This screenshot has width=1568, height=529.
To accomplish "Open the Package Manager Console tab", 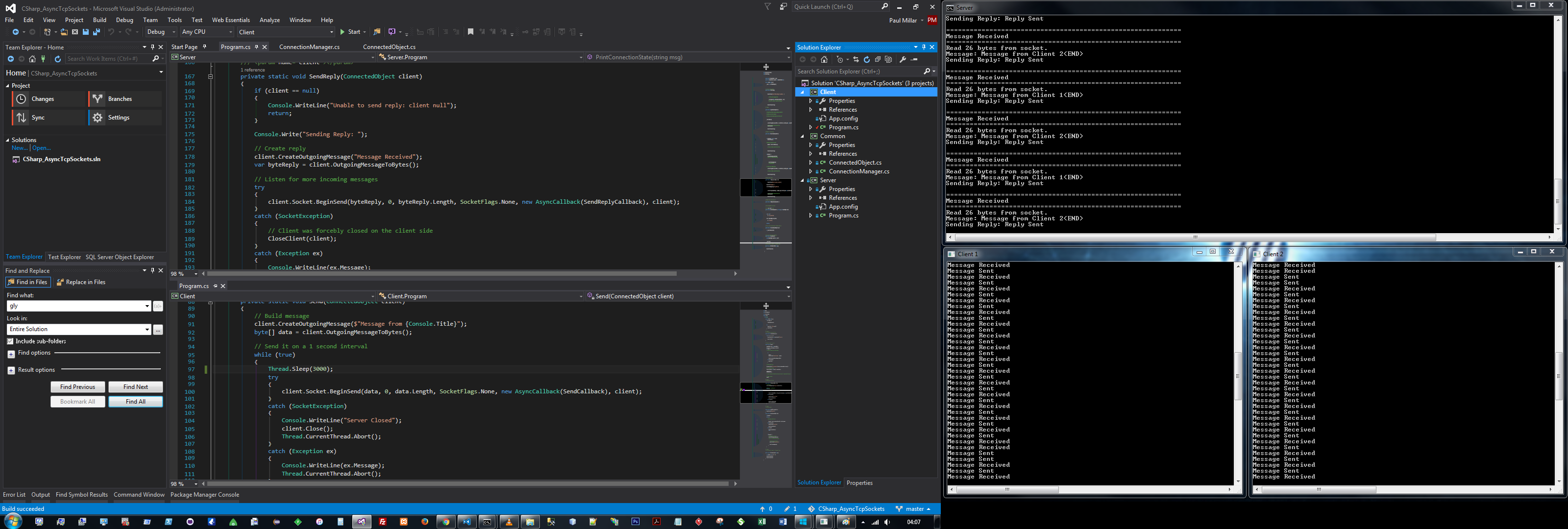I will pyautogui.click(x=204, y=495).
